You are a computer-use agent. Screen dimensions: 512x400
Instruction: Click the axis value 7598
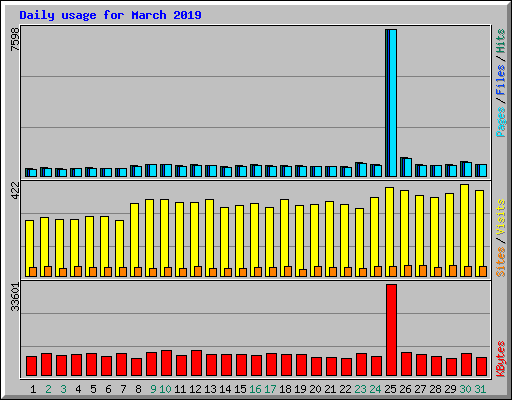point(15,39)
